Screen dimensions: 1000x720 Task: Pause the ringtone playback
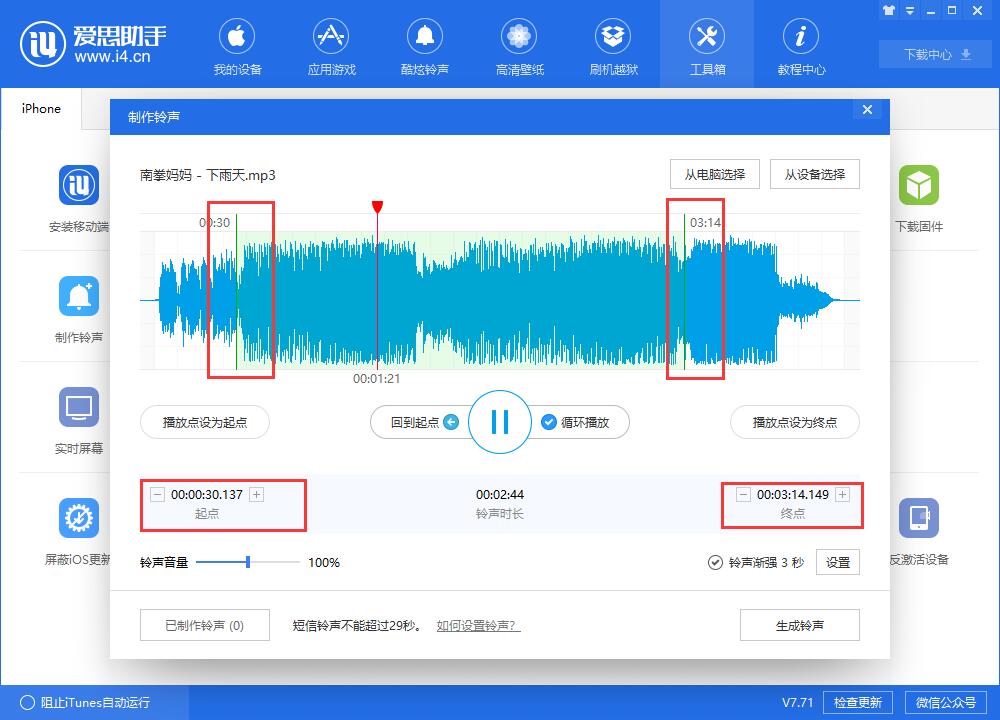pyautogui.click(x=499, y=422)
